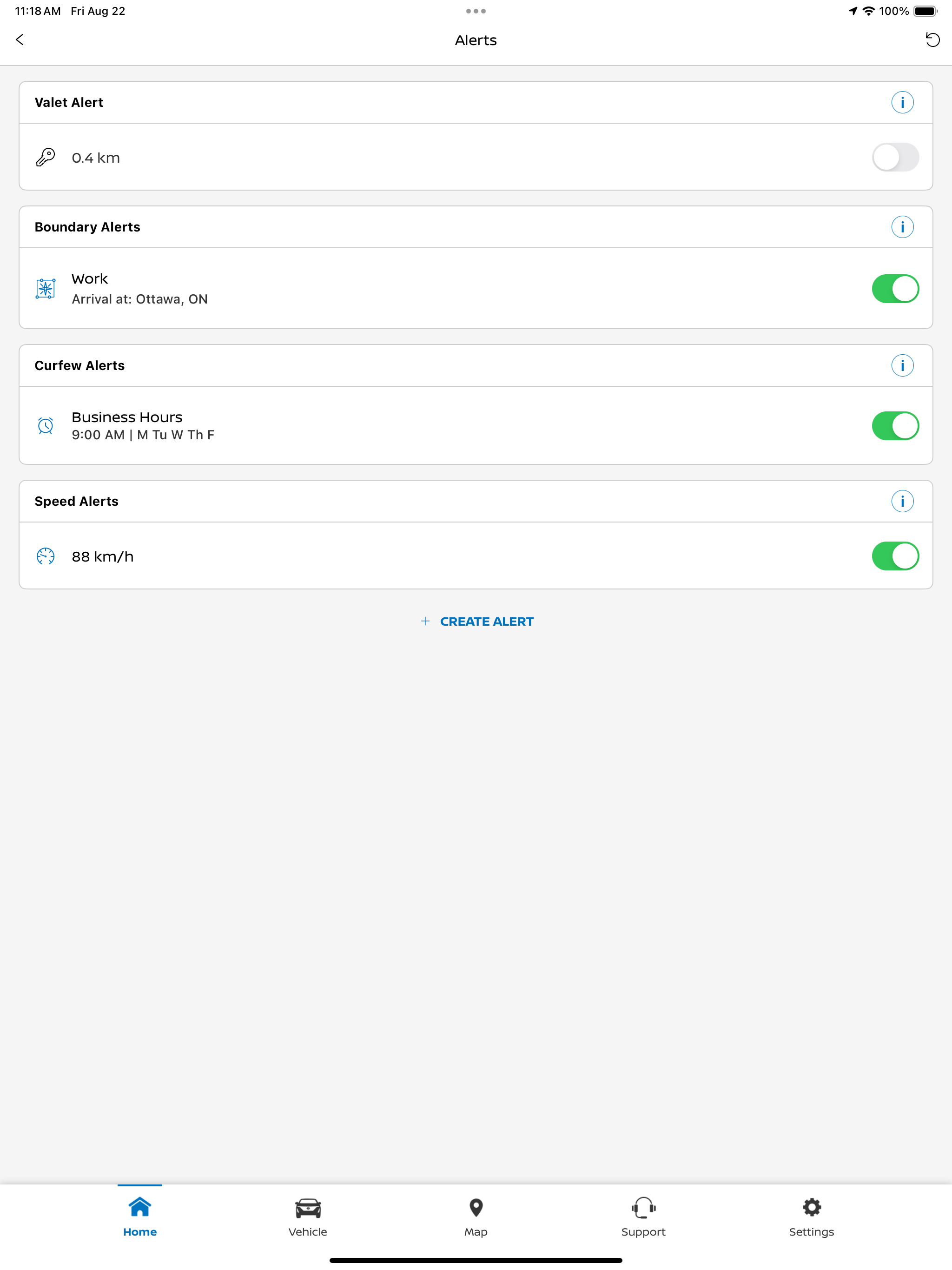Go to the Settings tab
The height and width of the screenshot is (1270, 952).
(811, 1217)
